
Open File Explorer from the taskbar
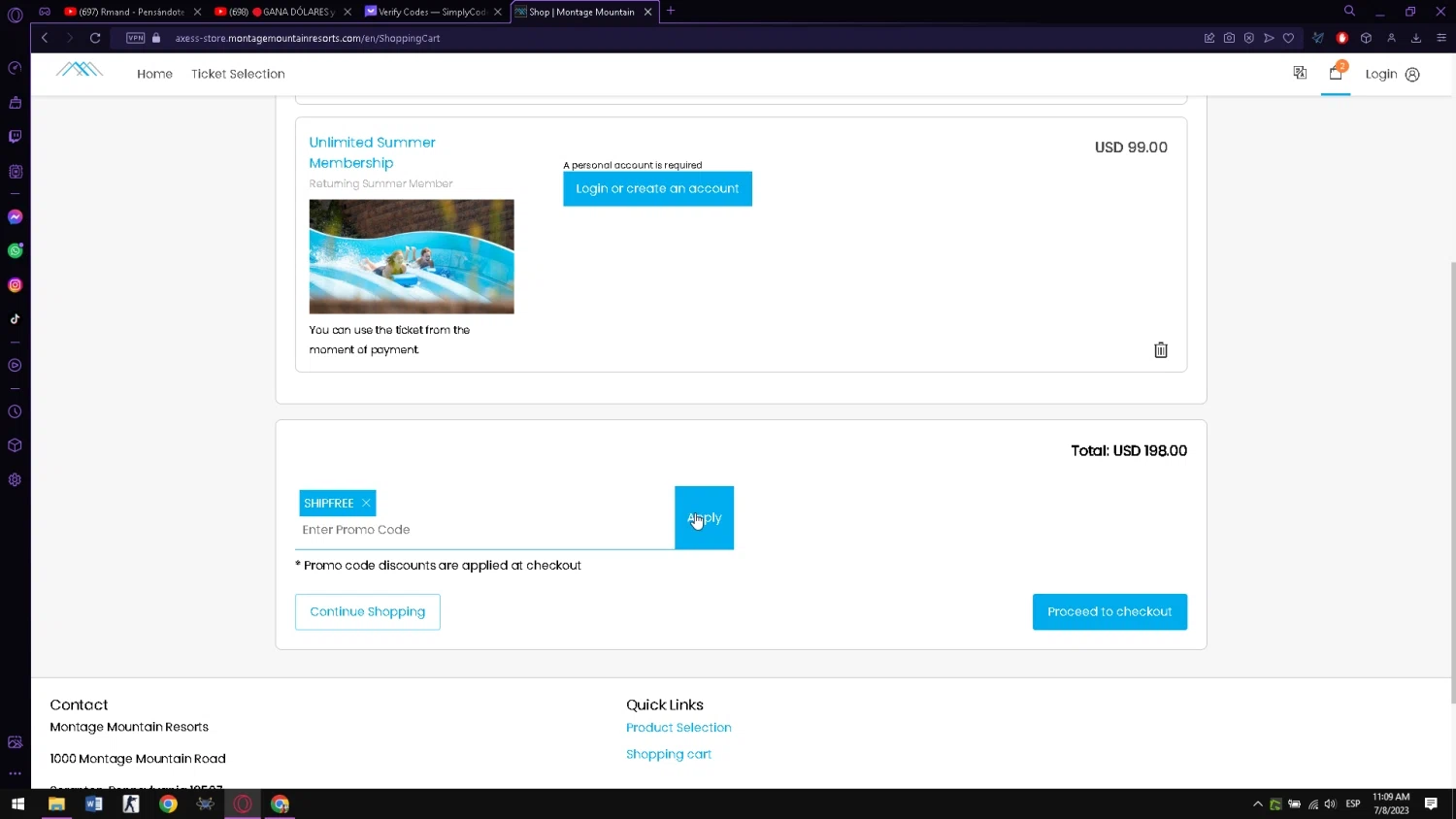[56, 803]
